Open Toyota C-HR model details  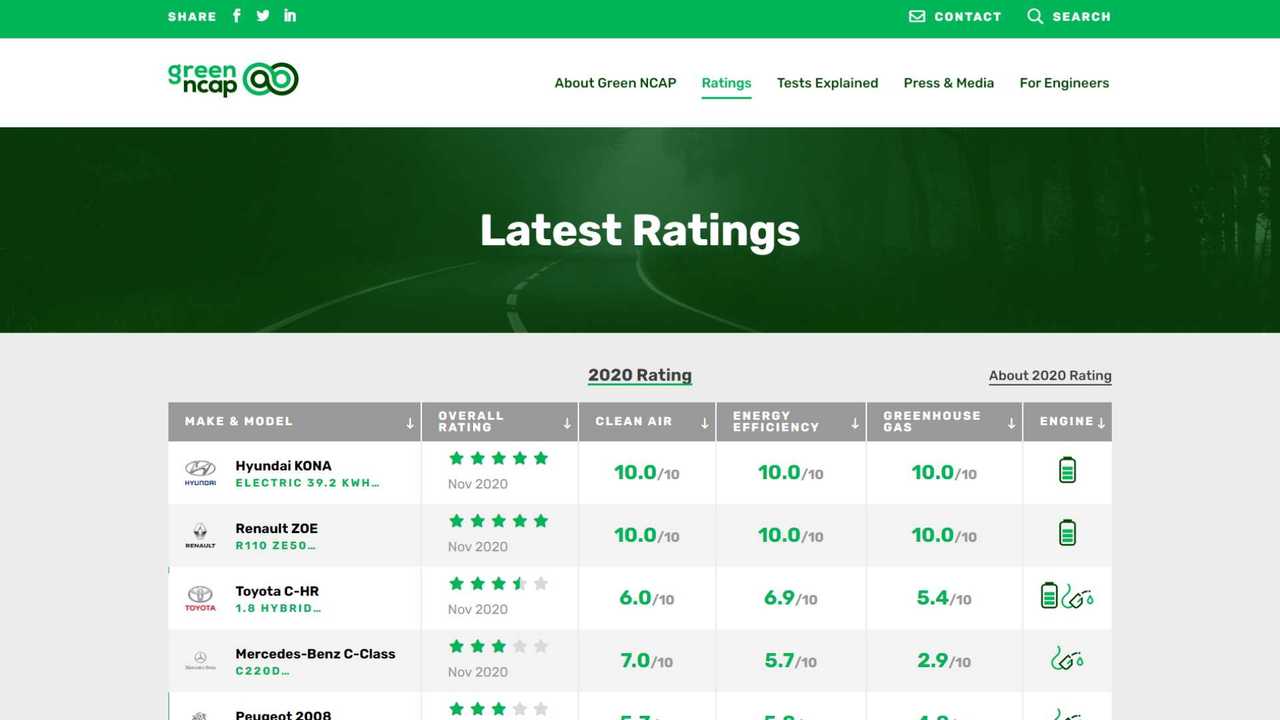tap(277, 592)
